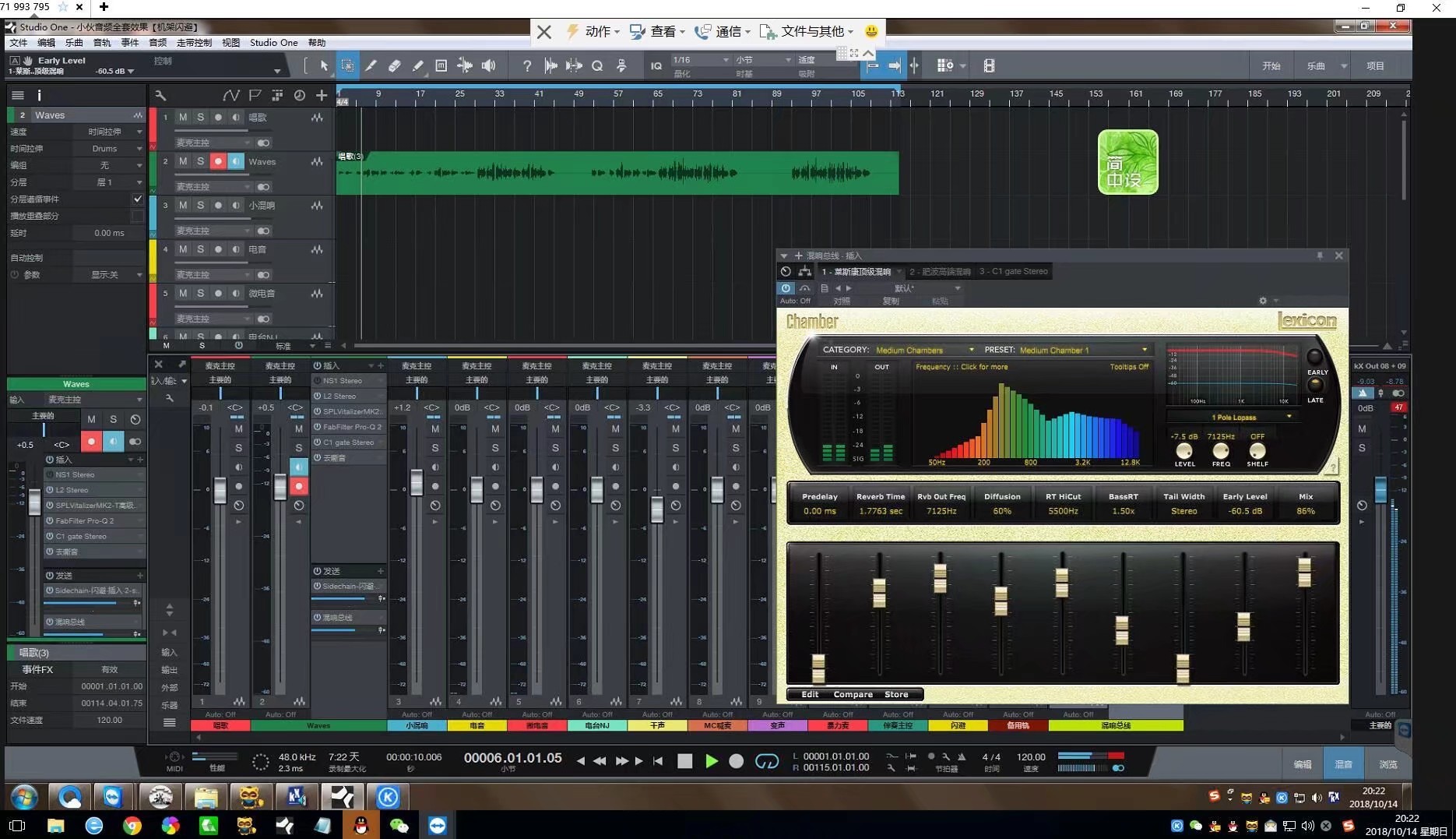Turn the LEVEL knob in Chamber
1456x839 pixels.
coord(1184,451)
